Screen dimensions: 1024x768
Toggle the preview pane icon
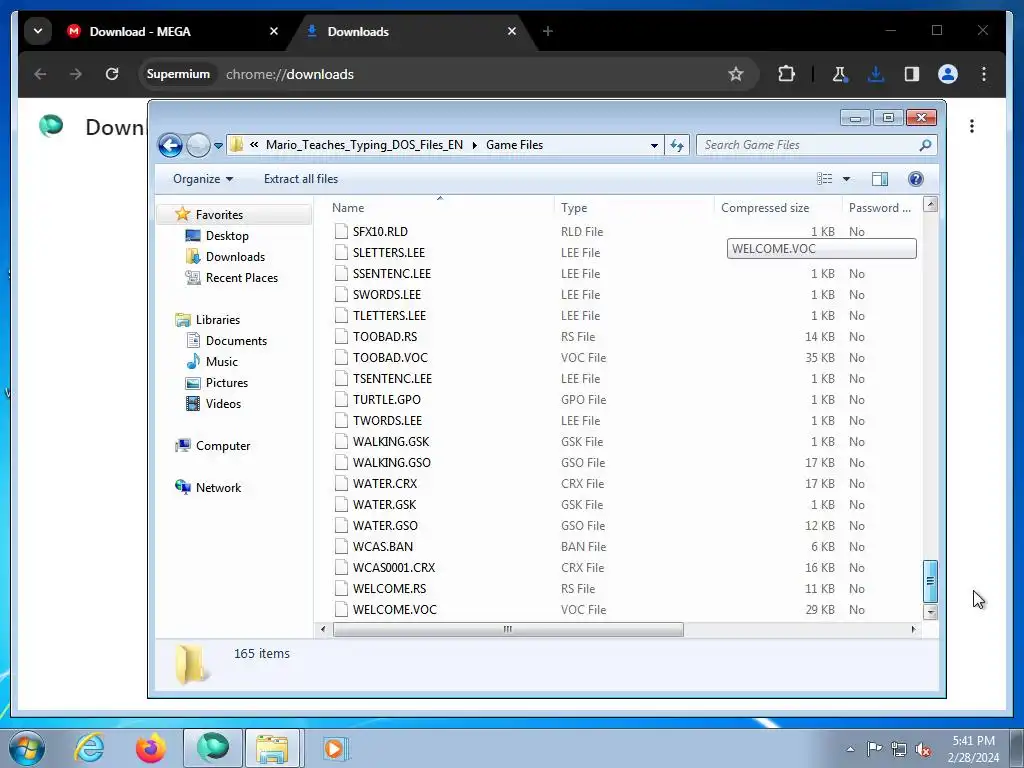click(880, 179)
